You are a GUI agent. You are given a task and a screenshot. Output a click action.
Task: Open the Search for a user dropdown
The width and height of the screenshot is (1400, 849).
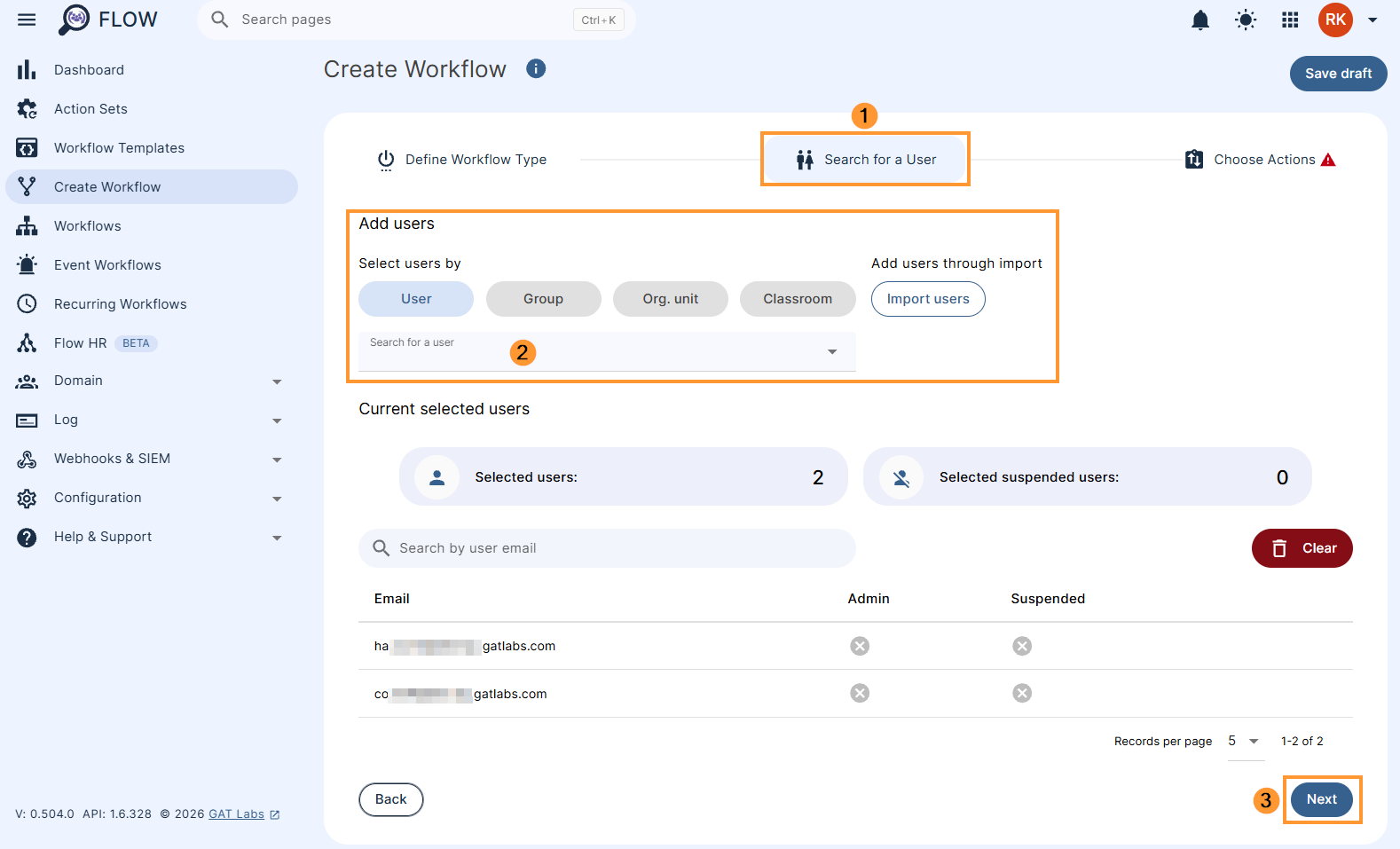(x=607, y=351)
